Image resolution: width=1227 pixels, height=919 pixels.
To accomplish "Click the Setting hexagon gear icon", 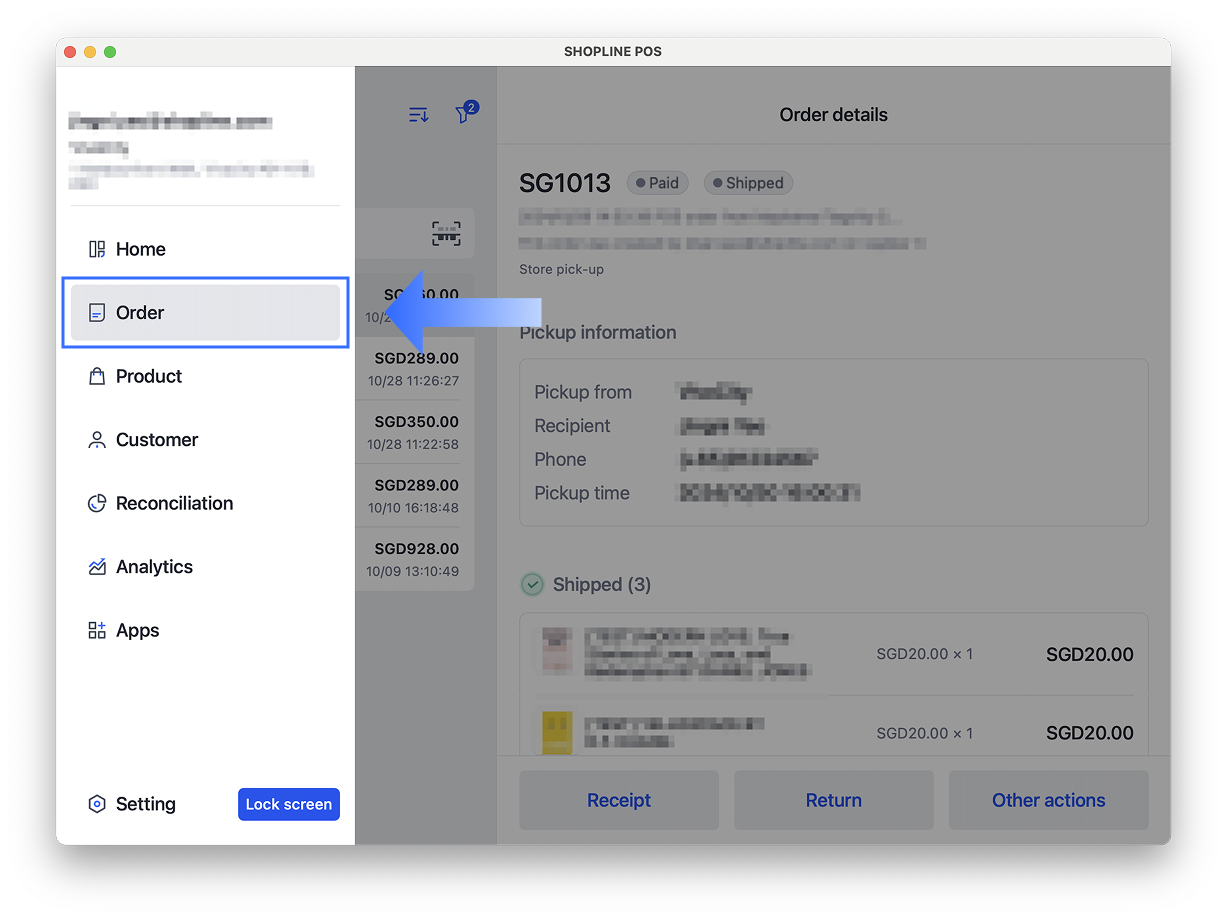I will [x=97, y=804].
